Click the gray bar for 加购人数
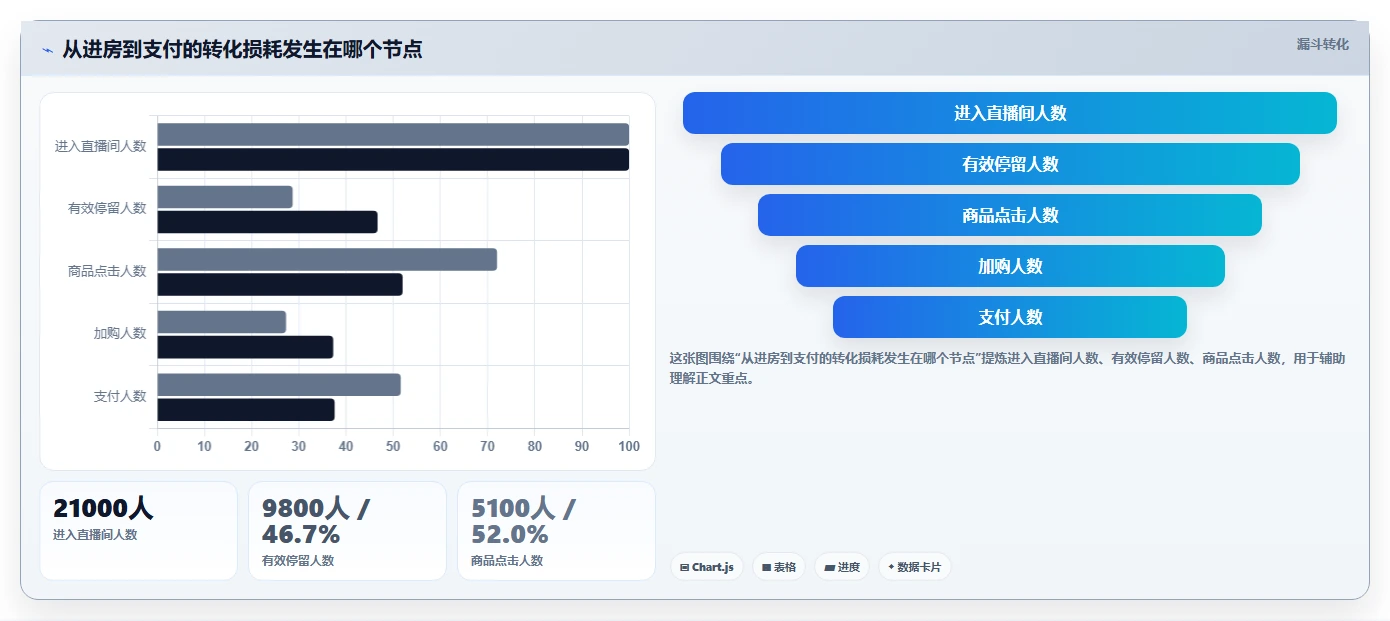The height and width of the screenshot is (621, 1390). tap(222, 322)
